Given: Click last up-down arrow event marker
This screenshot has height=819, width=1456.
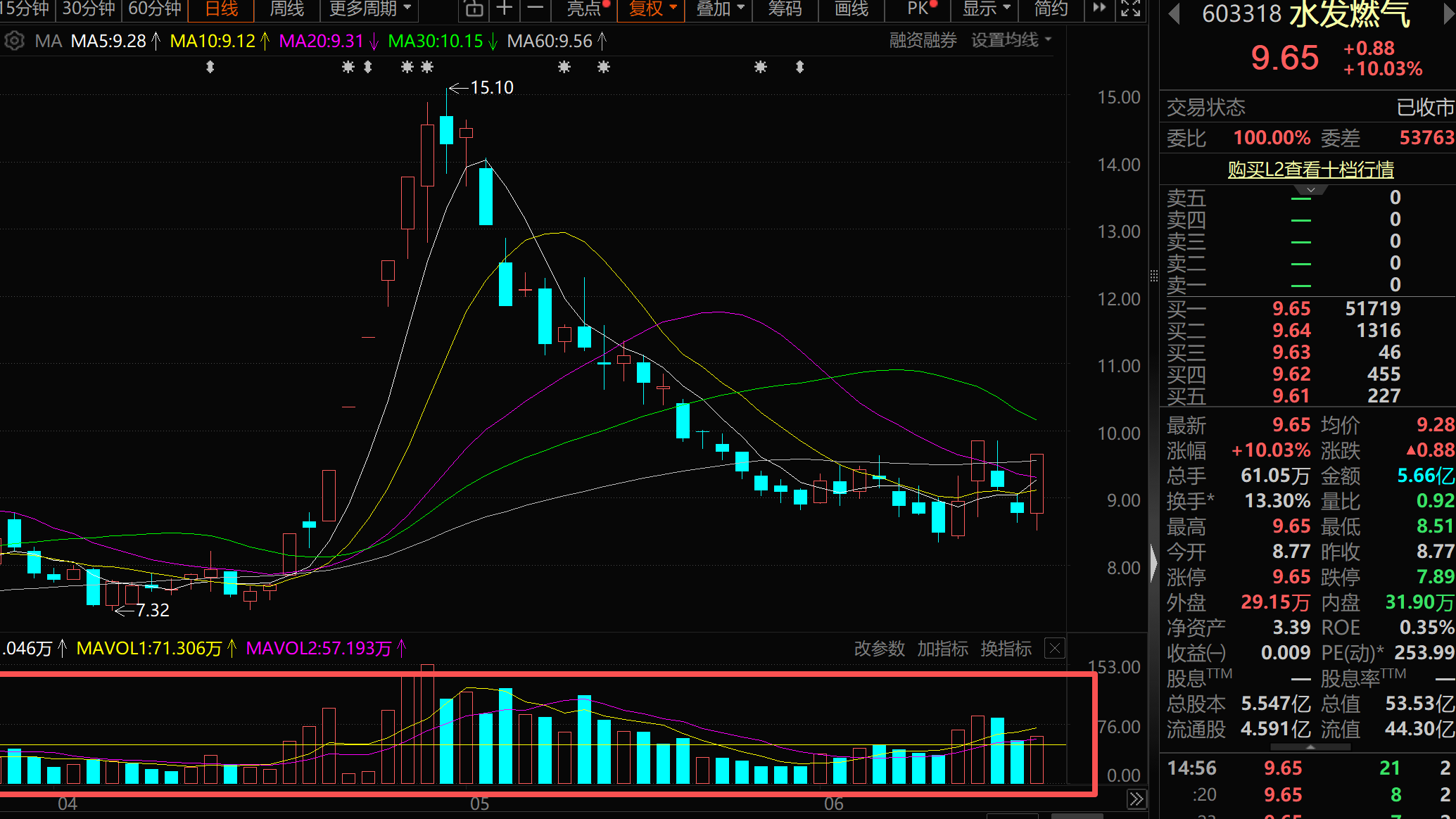Looking at the screenshot, I should click(799, 67).
